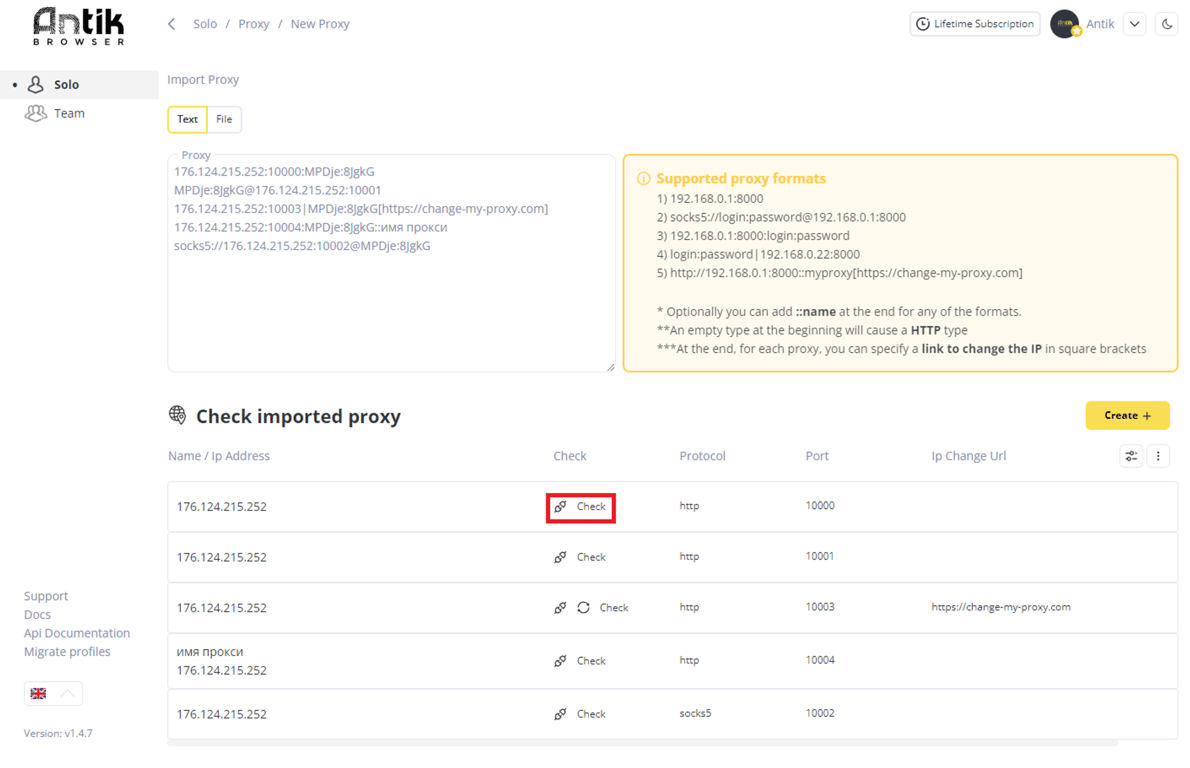Click the textarea resize handle corner
This screenshot has height=768, width=1190.
pos(611,367)
